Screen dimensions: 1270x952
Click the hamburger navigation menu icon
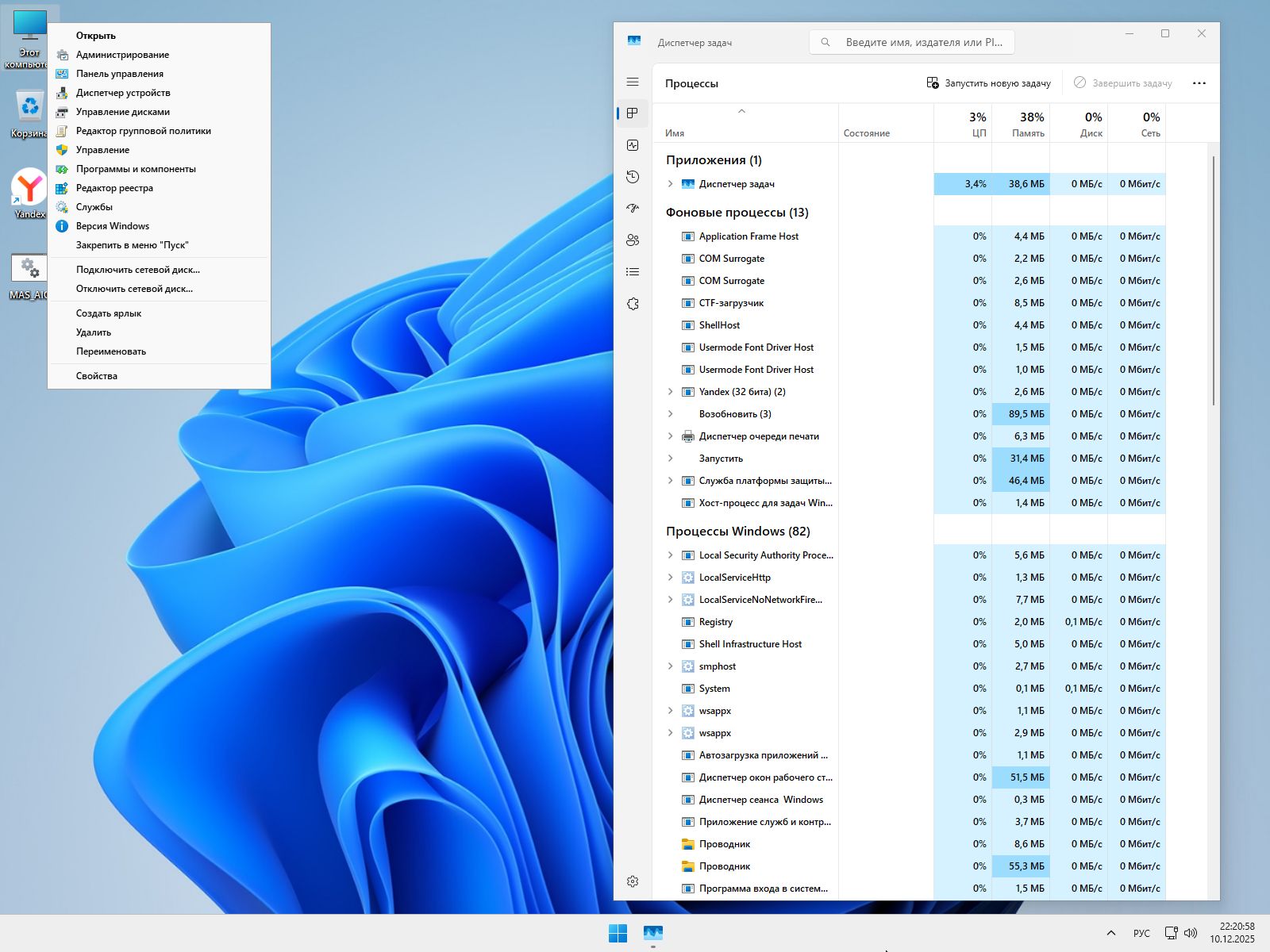633,82
